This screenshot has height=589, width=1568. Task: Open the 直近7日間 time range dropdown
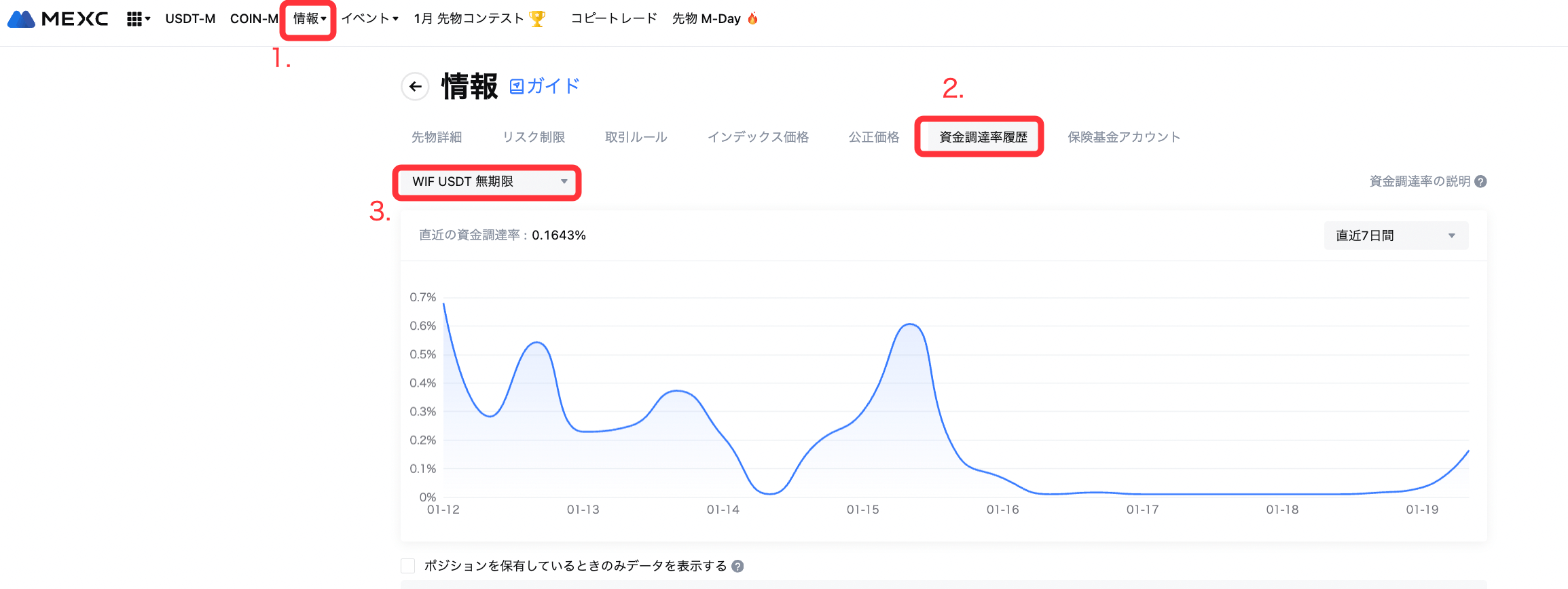pyautogui.click(x=1396, y=235)
